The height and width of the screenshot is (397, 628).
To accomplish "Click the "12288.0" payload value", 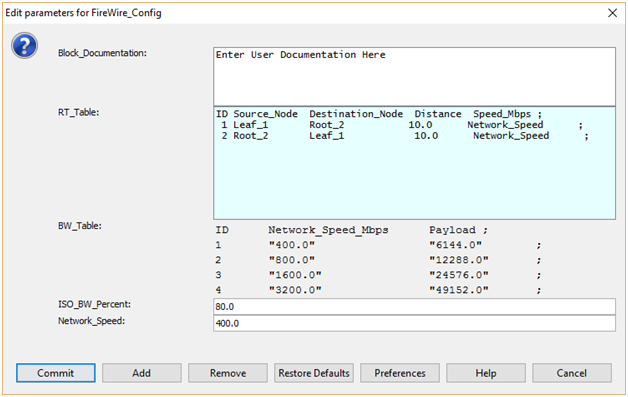I will 459,260.
